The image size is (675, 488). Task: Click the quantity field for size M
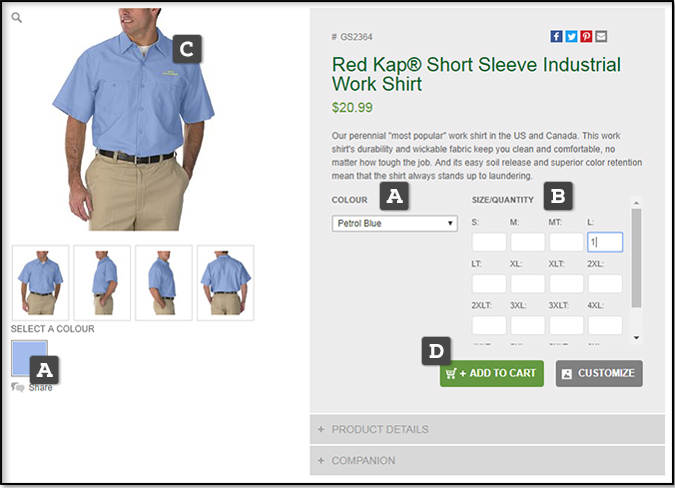pos(528,242)
